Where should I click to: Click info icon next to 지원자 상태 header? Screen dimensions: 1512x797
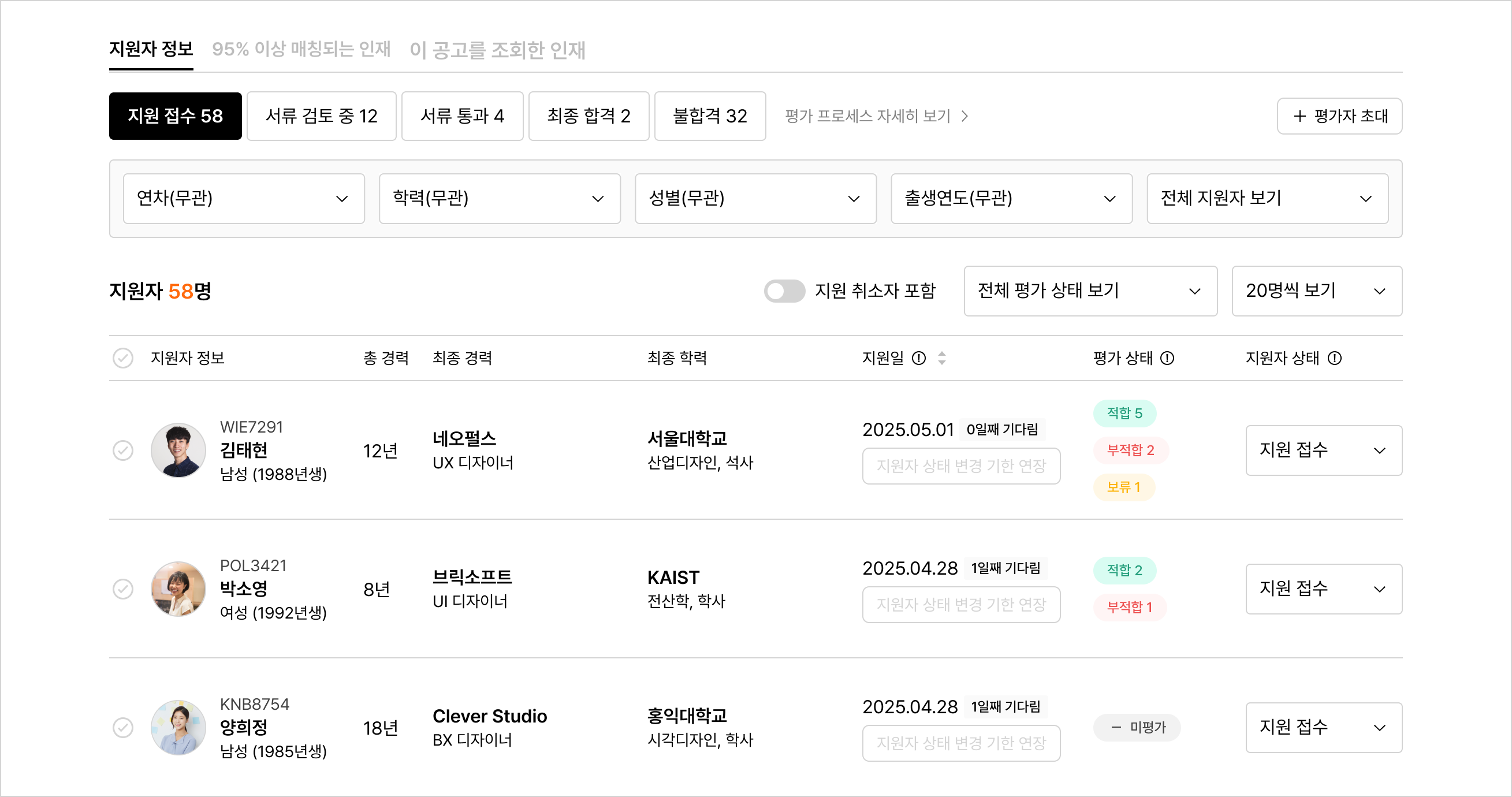coord(1335,358)
